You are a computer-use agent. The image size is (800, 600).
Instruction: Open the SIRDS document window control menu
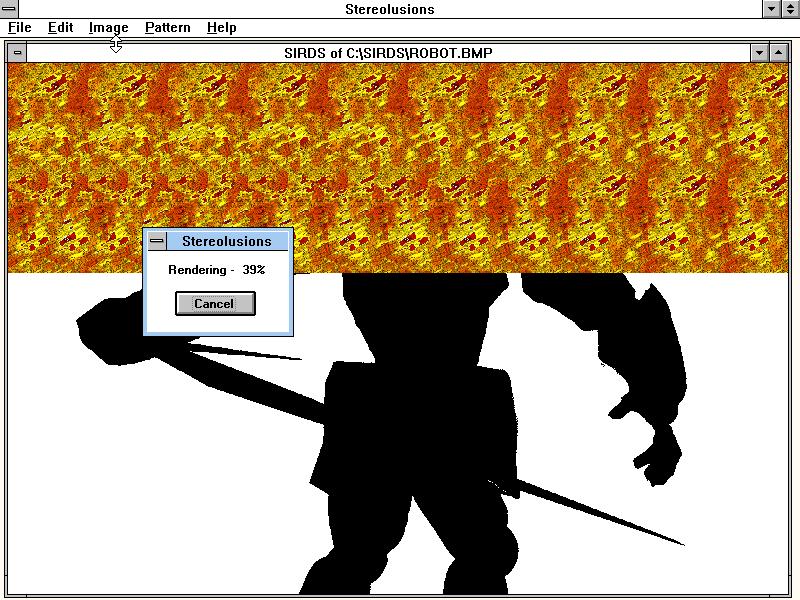[x=17, y=53]
